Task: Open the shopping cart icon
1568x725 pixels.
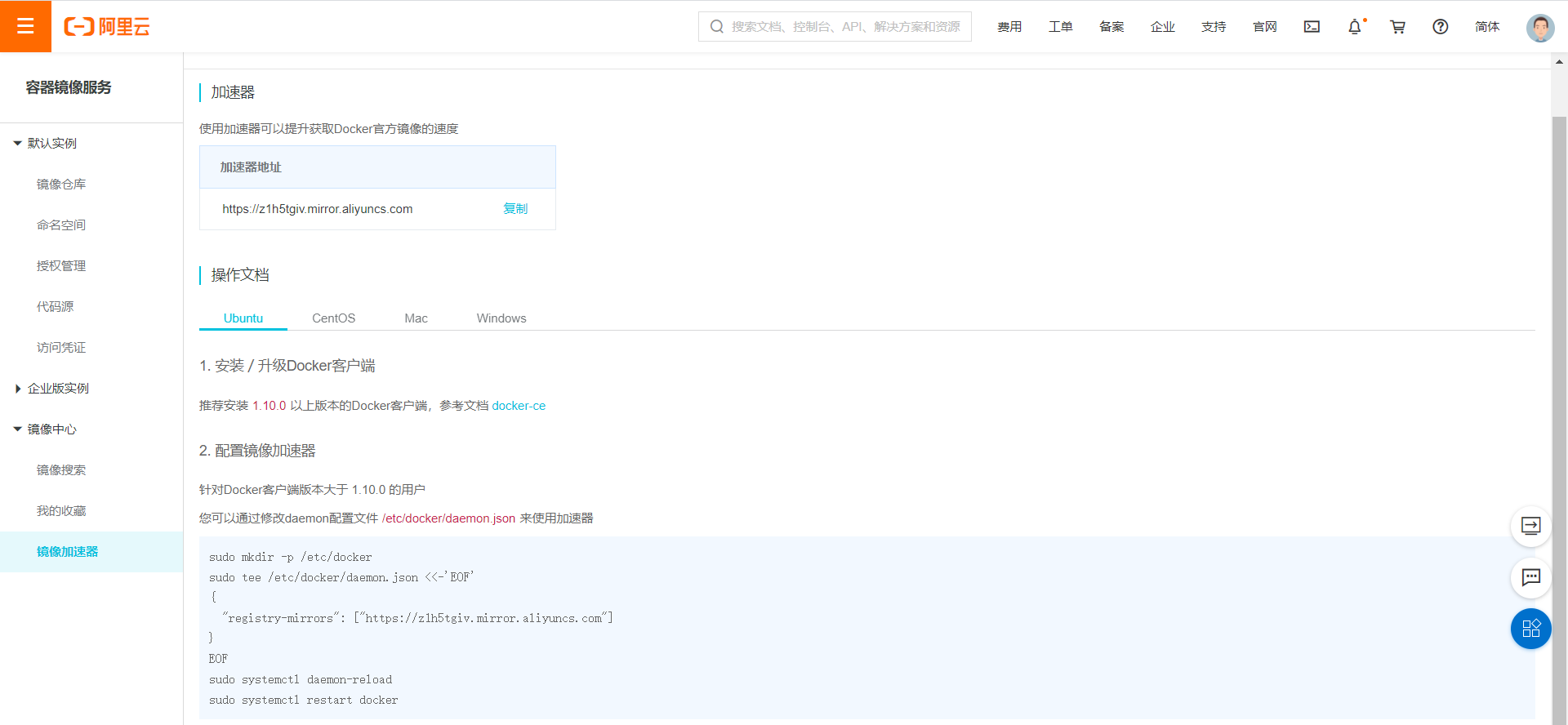Action: pyautogui.click(x=1397, y=27)
